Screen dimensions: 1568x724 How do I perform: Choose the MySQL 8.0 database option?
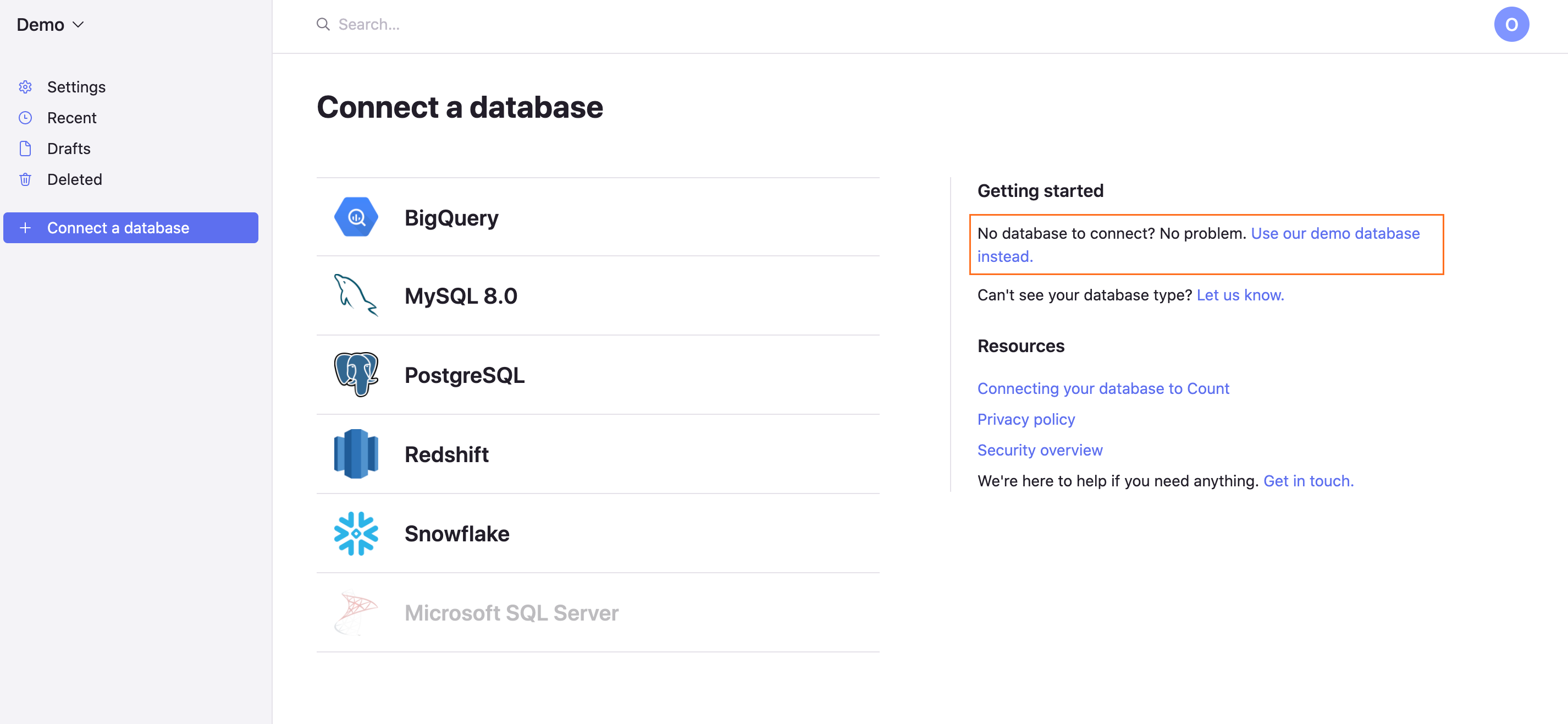[x=598, y=296]
